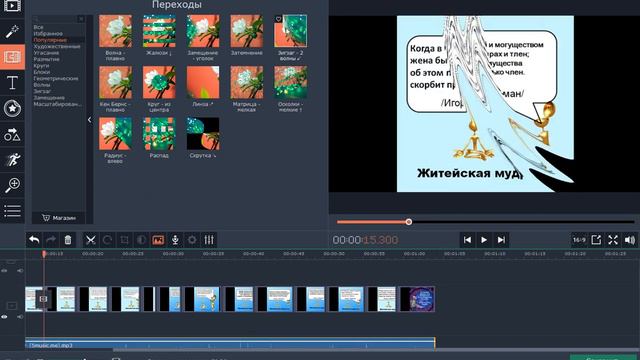Adjust volume via the speaker icon
Viewport: 640px width, 360px height.
(630, 240)
